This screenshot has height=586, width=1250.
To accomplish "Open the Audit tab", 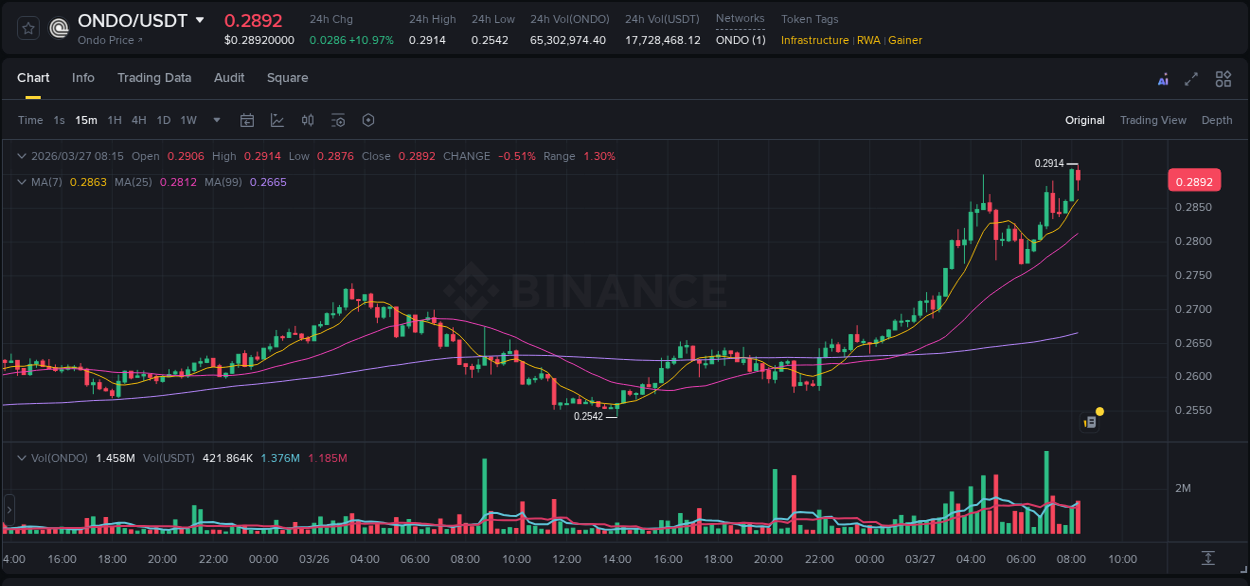I will [229, 78].
